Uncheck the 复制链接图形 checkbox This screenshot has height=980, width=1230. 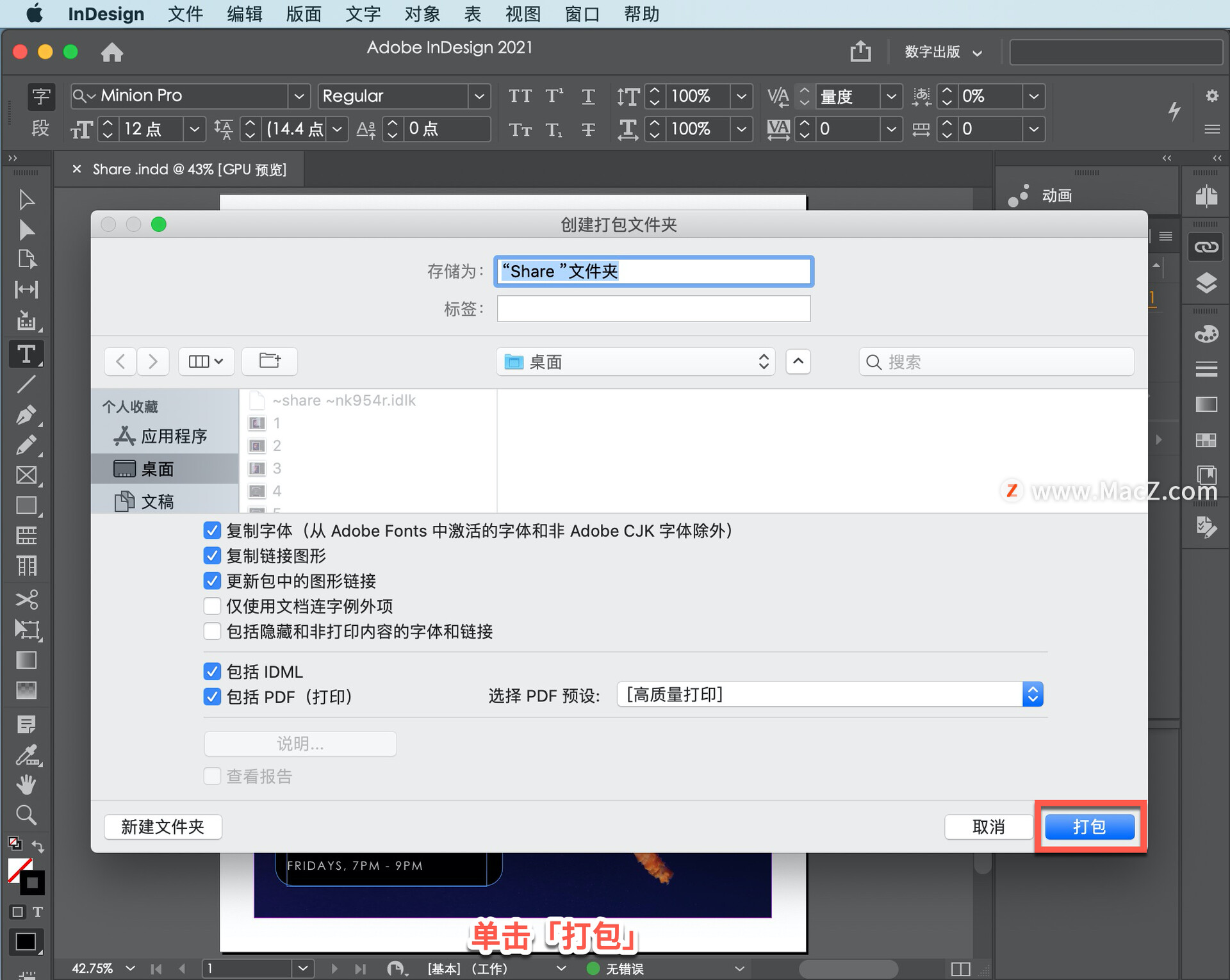point(212,555)
